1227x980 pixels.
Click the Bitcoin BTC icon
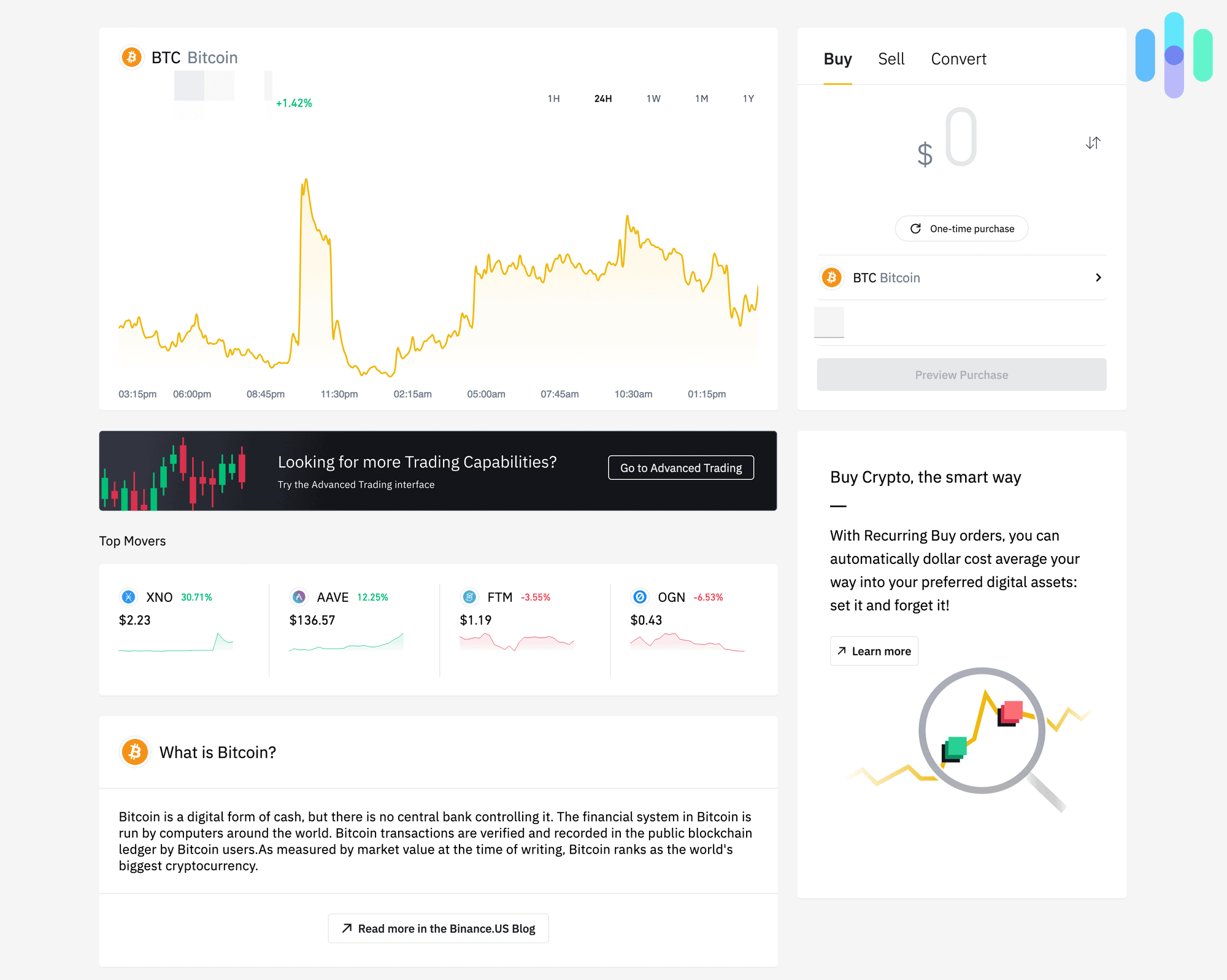(x=134, y=57)
